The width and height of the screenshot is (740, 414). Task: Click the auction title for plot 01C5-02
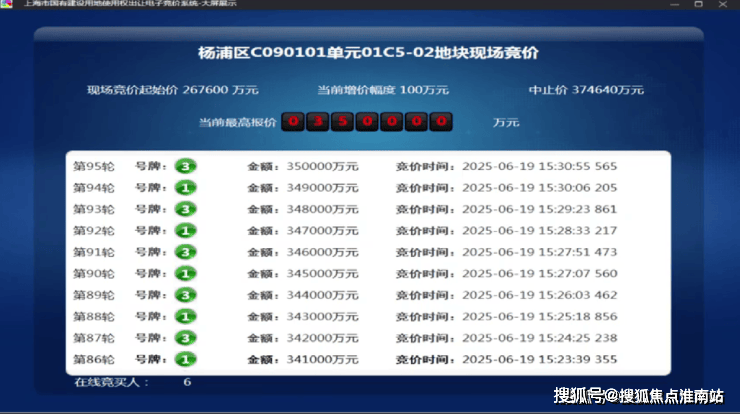coord(369,53)
